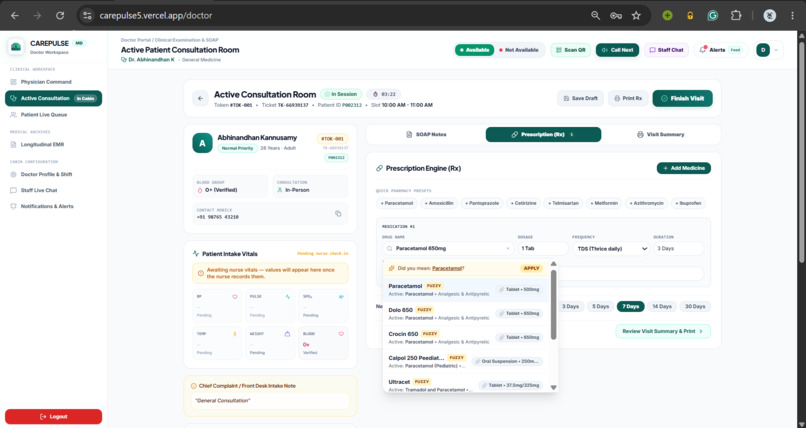Click the SpO2 vitals icon
Viewport: 806px width, 428px height.
coord(341,296)
